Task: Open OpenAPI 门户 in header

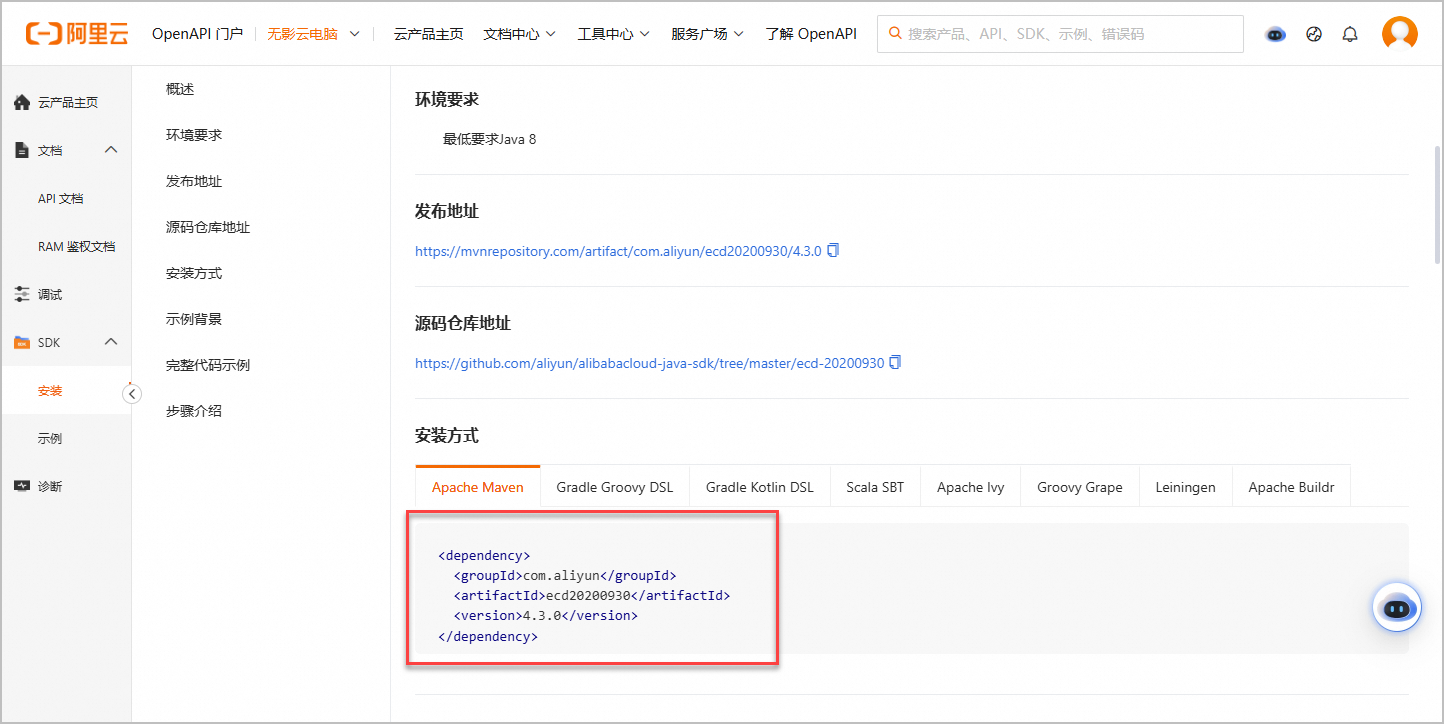Action: [x=197, y=34]
